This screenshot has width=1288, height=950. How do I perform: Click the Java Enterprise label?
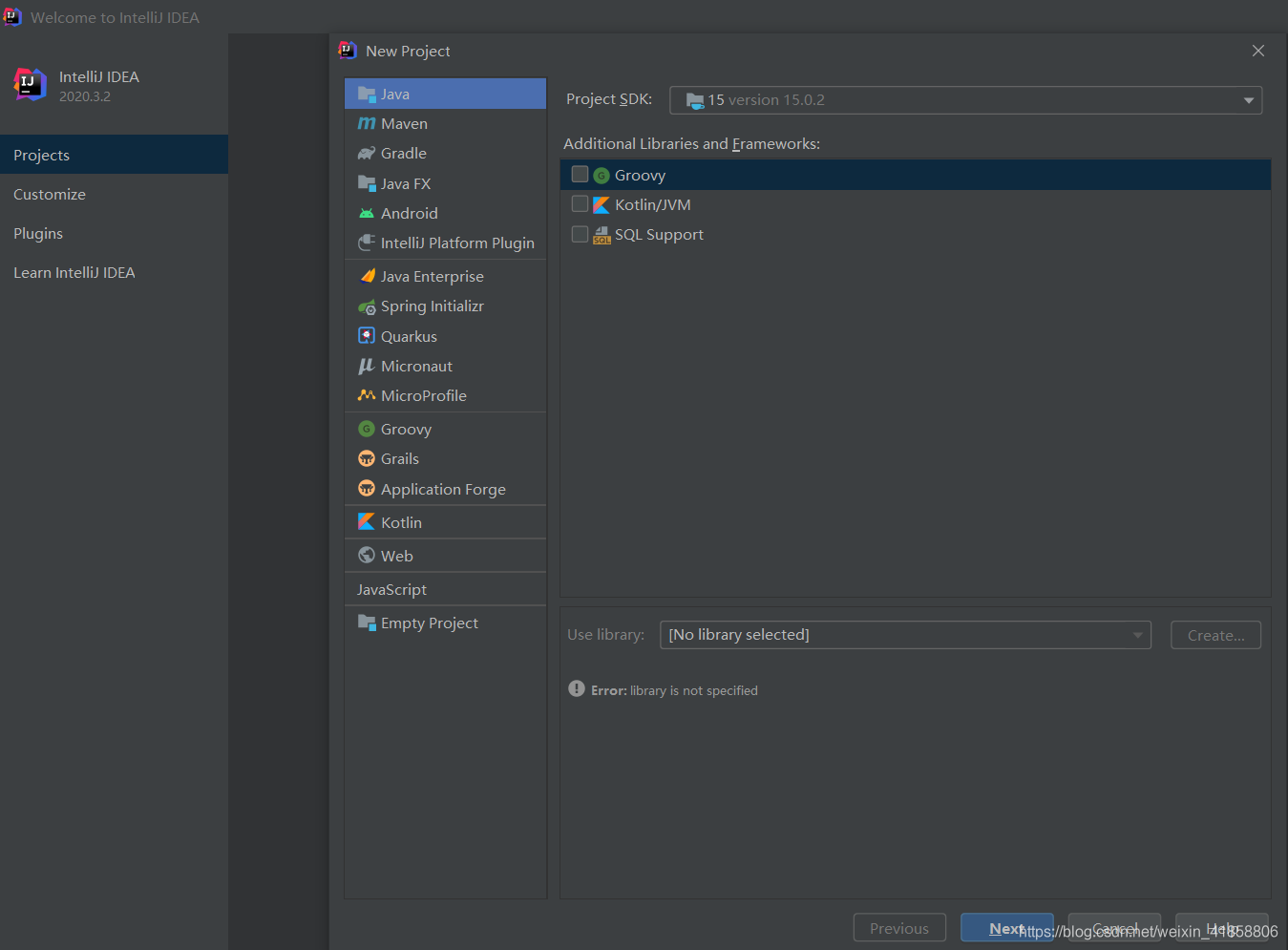pos(433,276)
